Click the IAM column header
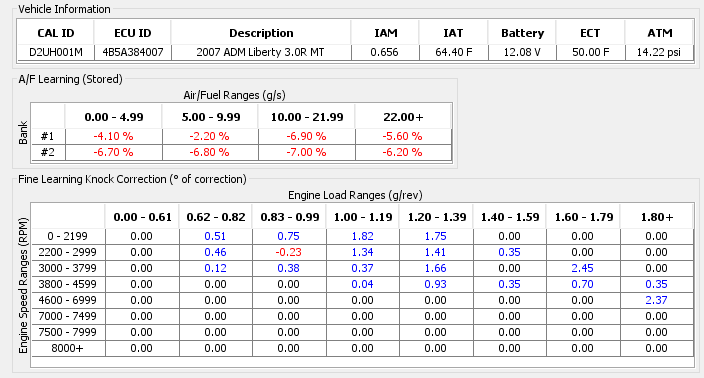The image size is (704, 378). (386, 33)
